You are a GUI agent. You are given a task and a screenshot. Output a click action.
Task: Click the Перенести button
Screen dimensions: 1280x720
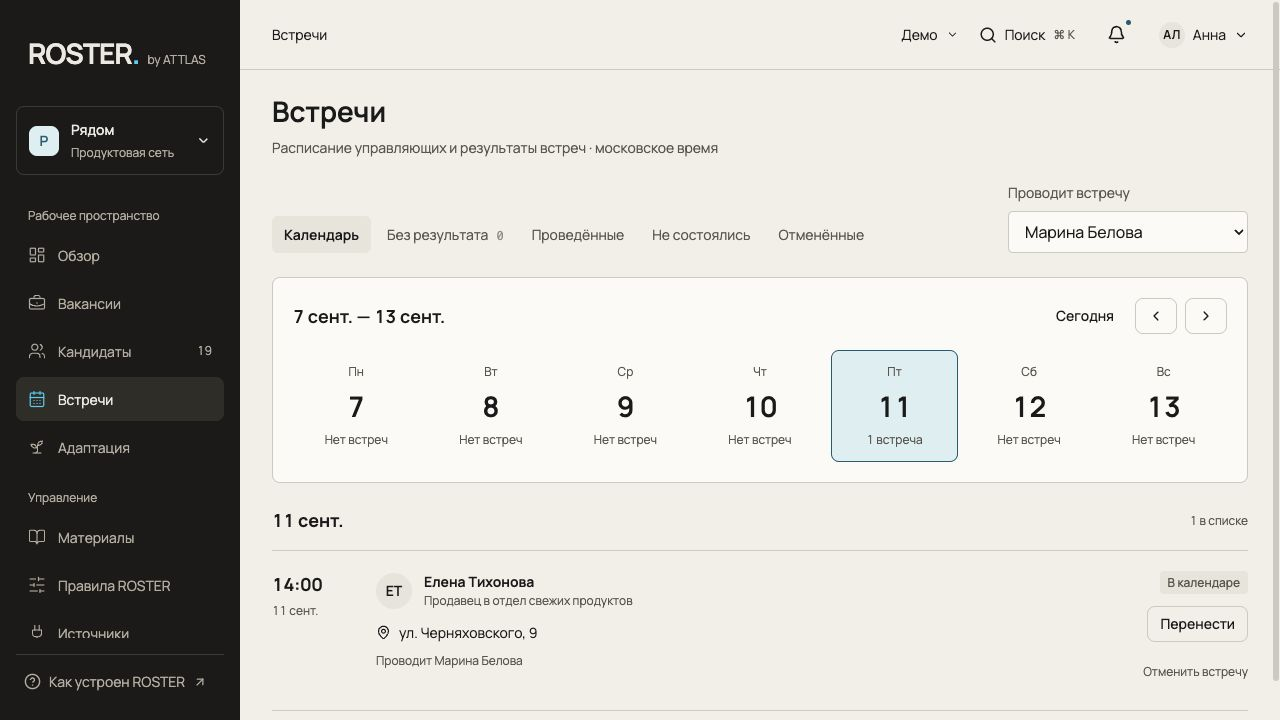pos(1197,624)
